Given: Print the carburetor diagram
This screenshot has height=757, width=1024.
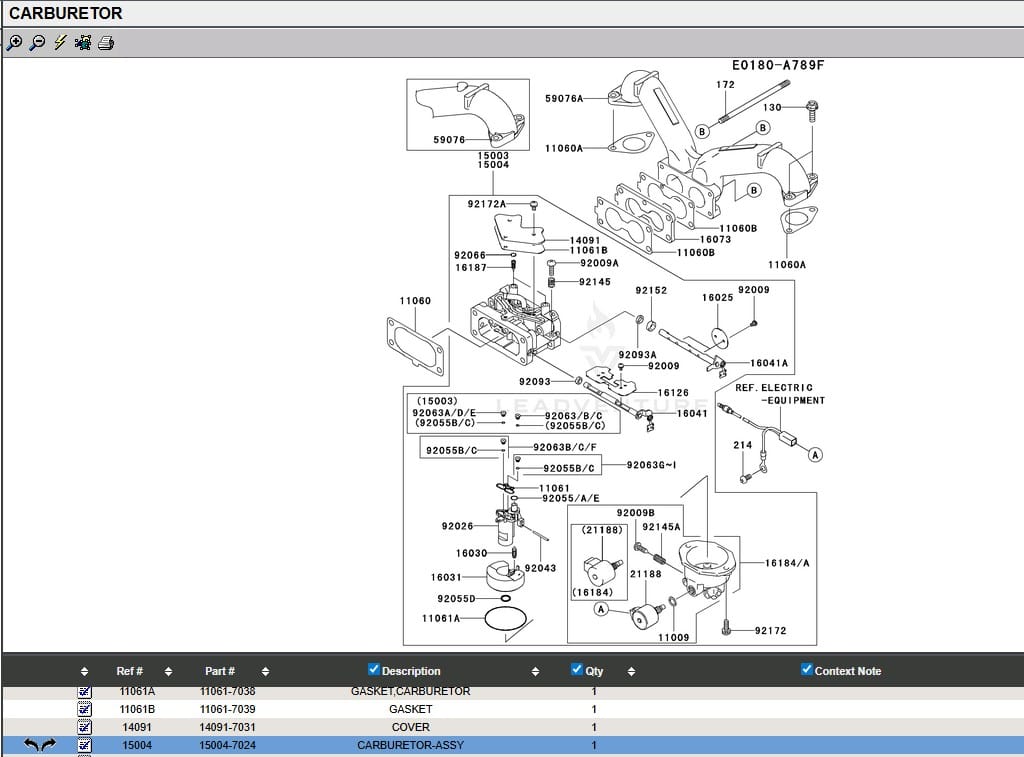Looking at the screenshot, I should (x=105, y=42).
